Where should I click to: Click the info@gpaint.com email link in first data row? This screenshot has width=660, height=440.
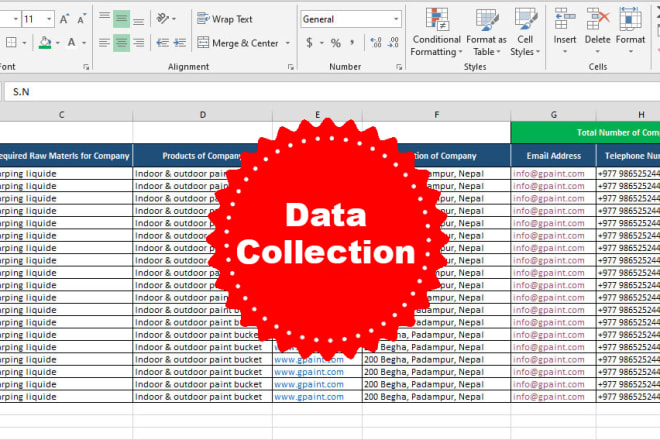click(549, 173)
